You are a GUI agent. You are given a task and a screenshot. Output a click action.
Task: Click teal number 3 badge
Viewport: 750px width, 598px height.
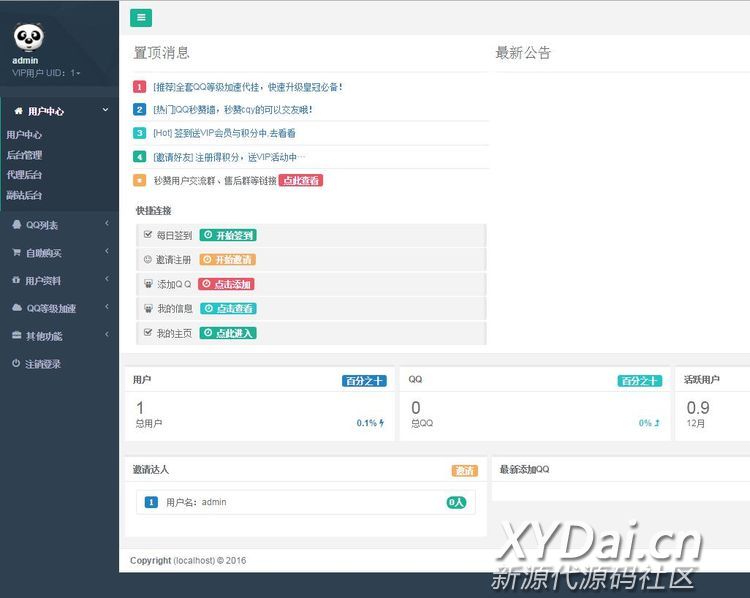(x=139, y=133)
